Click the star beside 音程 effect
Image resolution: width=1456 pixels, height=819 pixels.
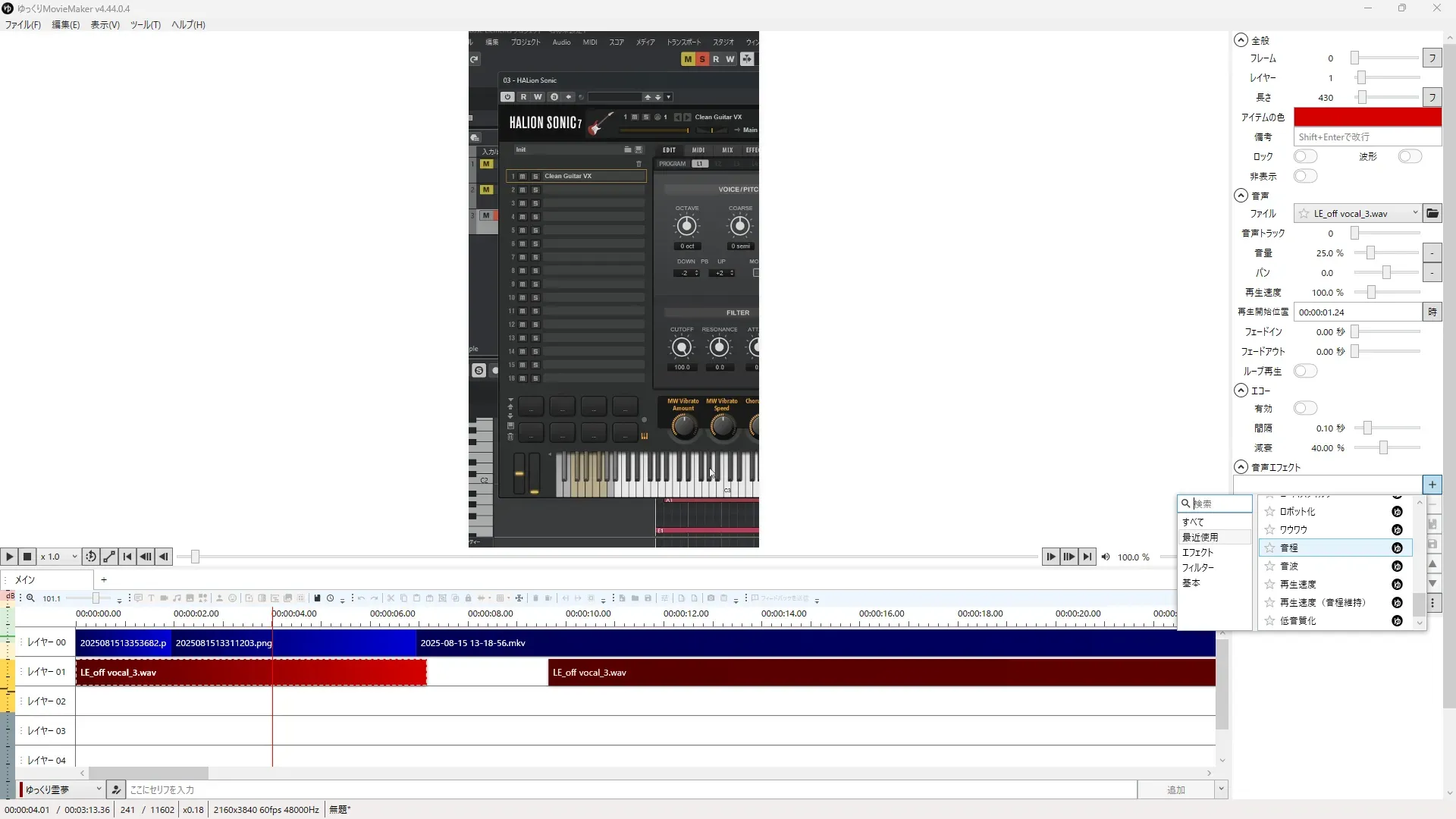[1269, 548]
